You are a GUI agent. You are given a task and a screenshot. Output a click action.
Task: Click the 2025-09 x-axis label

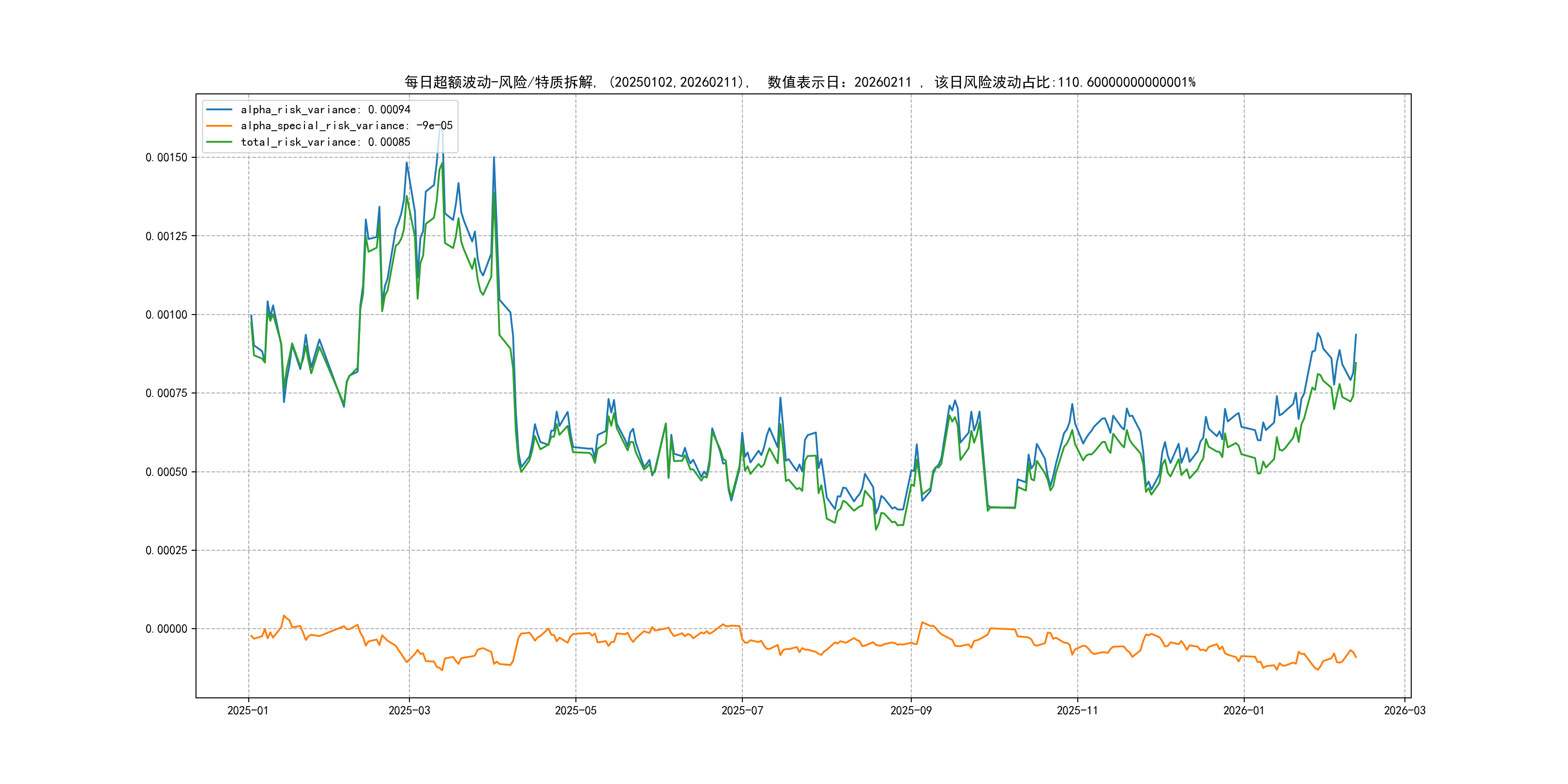(x=911, y=710)
